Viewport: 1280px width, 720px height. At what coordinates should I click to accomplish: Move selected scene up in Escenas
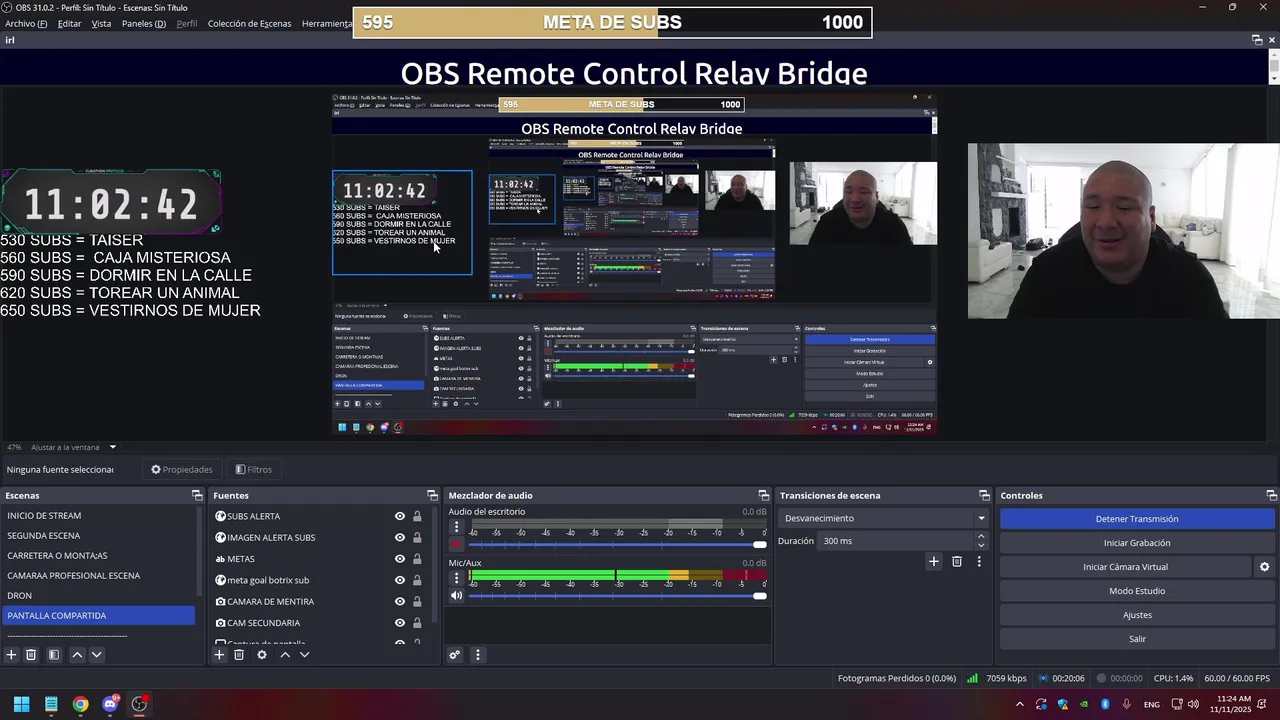77,655
